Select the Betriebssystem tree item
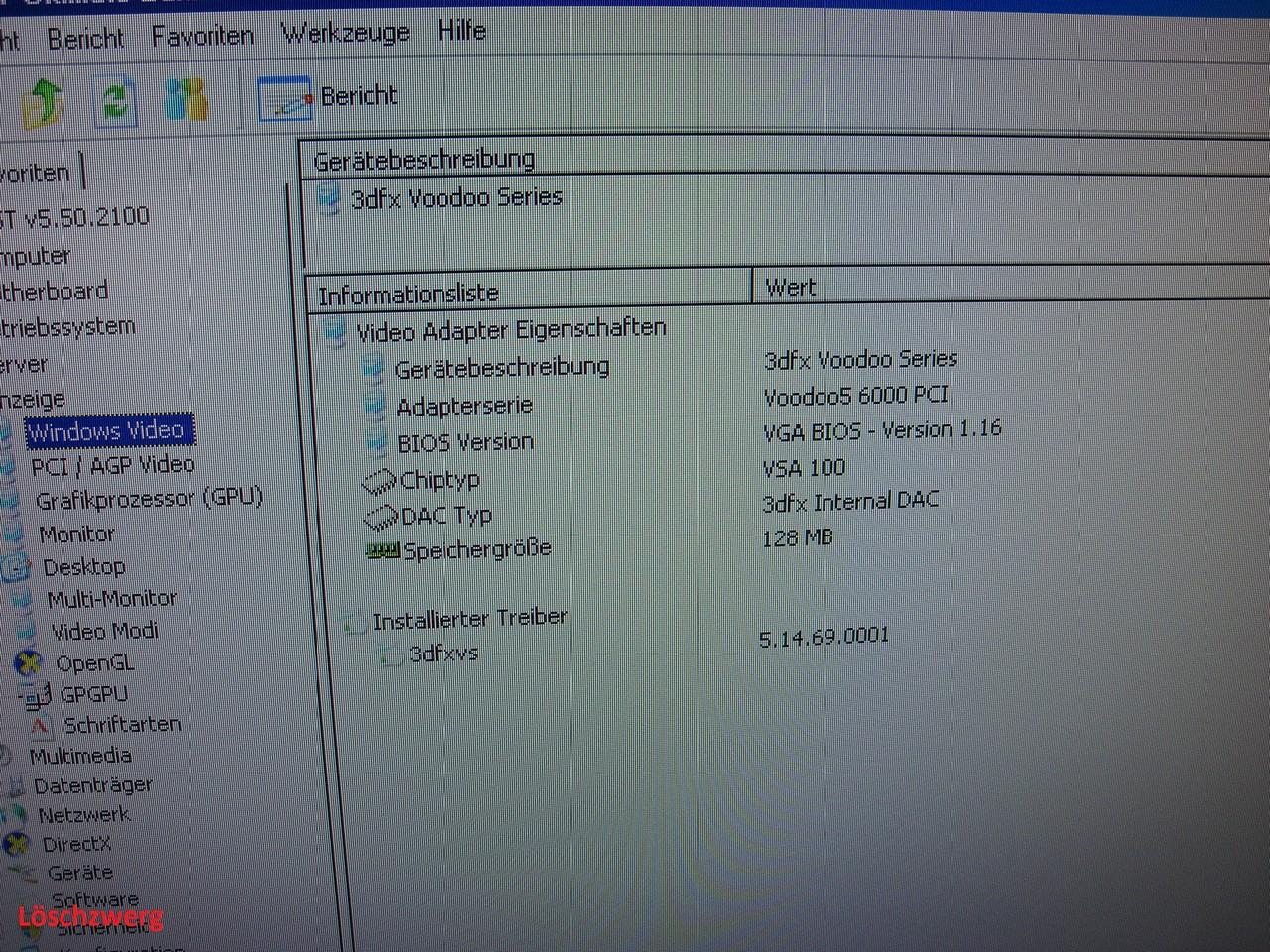Screen dimensions: 1270x952 tap(67, 327)
